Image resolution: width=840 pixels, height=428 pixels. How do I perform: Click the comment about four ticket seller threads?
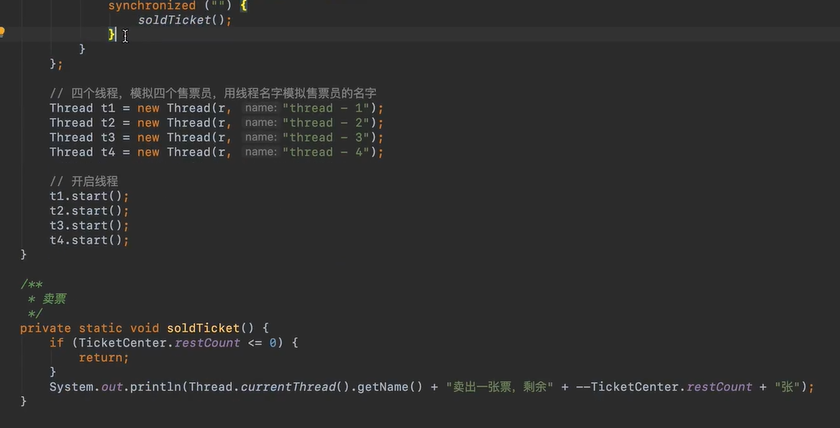click(x=212, y=93)
